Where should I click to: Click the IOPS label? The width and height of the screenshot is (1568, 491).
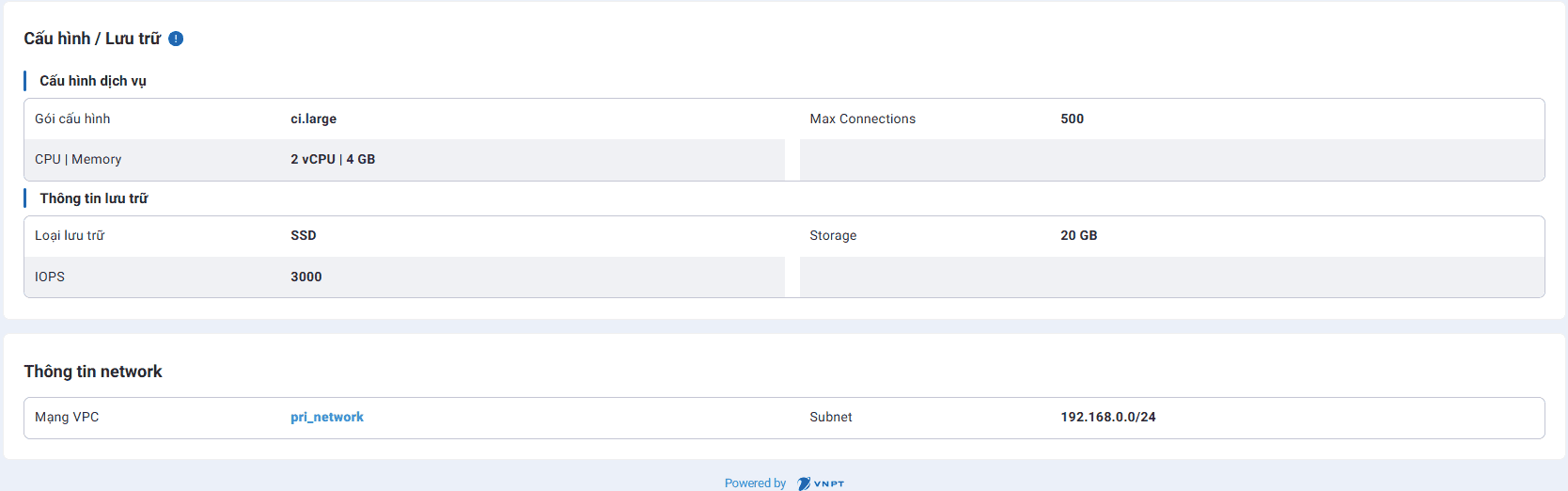coord(50,277)
